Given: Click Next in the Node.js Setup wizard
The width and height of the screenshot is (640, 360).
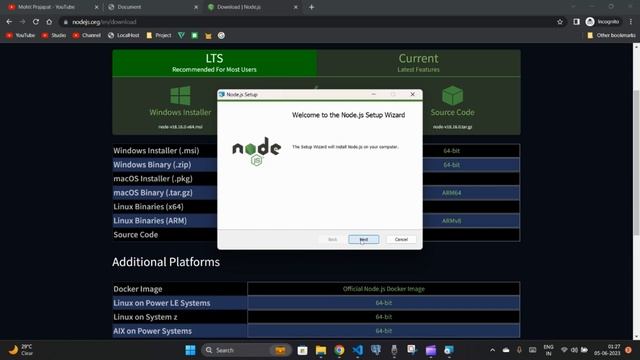Looking at the screenshot, I should click(x=364, y=239).
